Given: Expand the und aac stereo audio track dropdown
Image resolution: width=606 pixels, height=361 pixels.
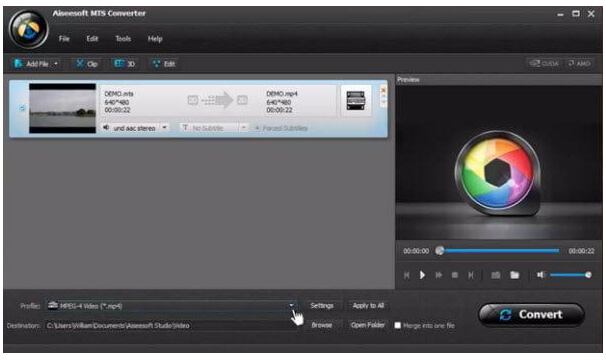Looking at the screenshot, I should [x=165, y=128].
